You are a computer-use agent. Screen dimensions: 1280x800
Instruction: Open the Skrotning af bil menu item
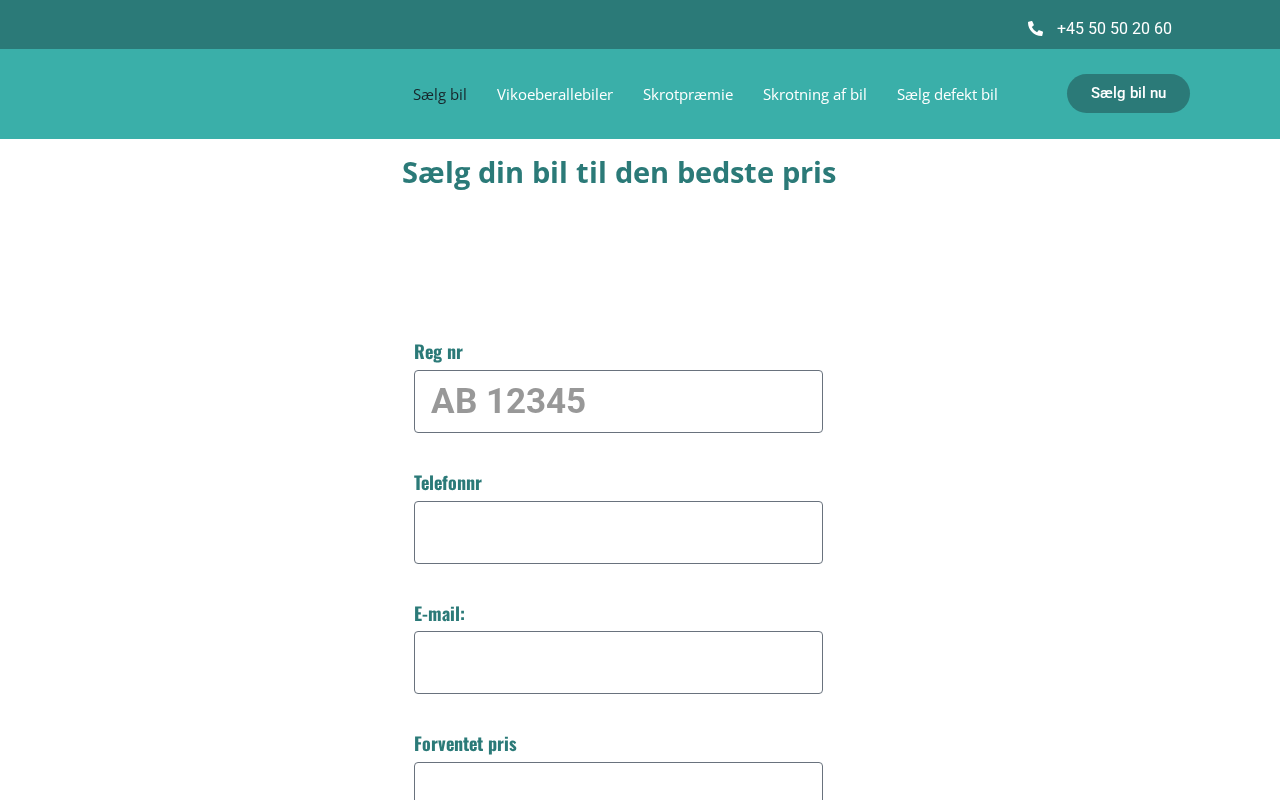click(x=814, y=95)
